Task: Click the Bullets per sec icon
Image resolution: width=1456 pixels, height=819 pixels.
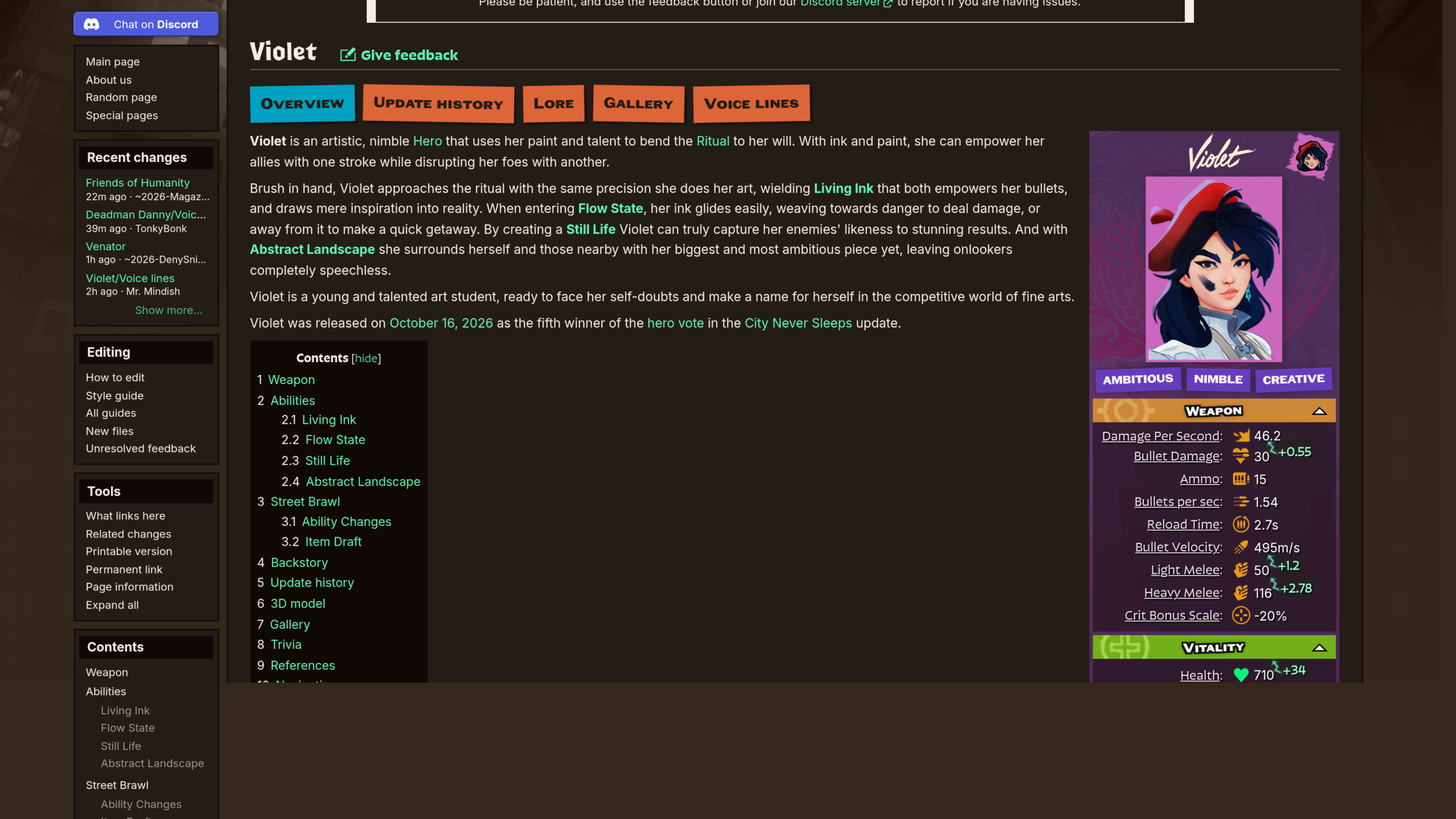Action: click(x=1240, y=502)
